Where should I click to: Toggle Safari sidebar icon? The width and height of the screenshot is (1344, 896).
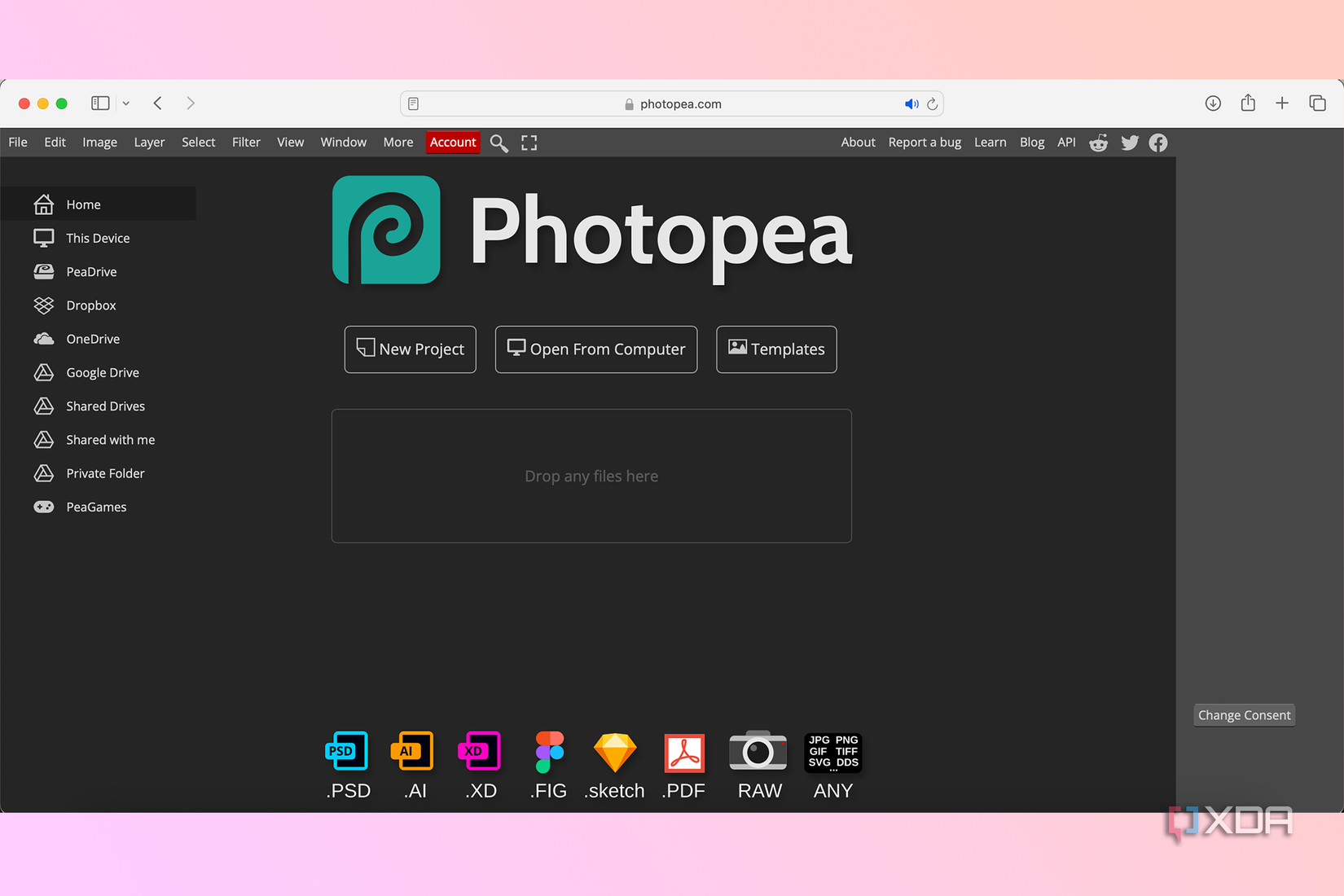tap(100, 103)
